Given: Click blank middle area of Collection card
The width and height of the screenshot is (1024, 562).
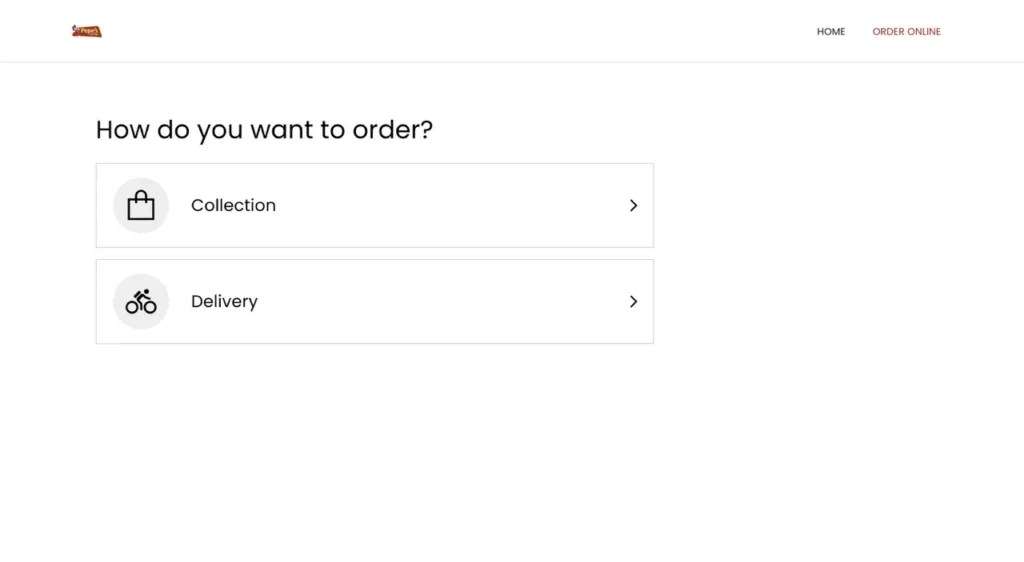Looking at the screenshot, I should pyautogui.click(x=440, y=205).
